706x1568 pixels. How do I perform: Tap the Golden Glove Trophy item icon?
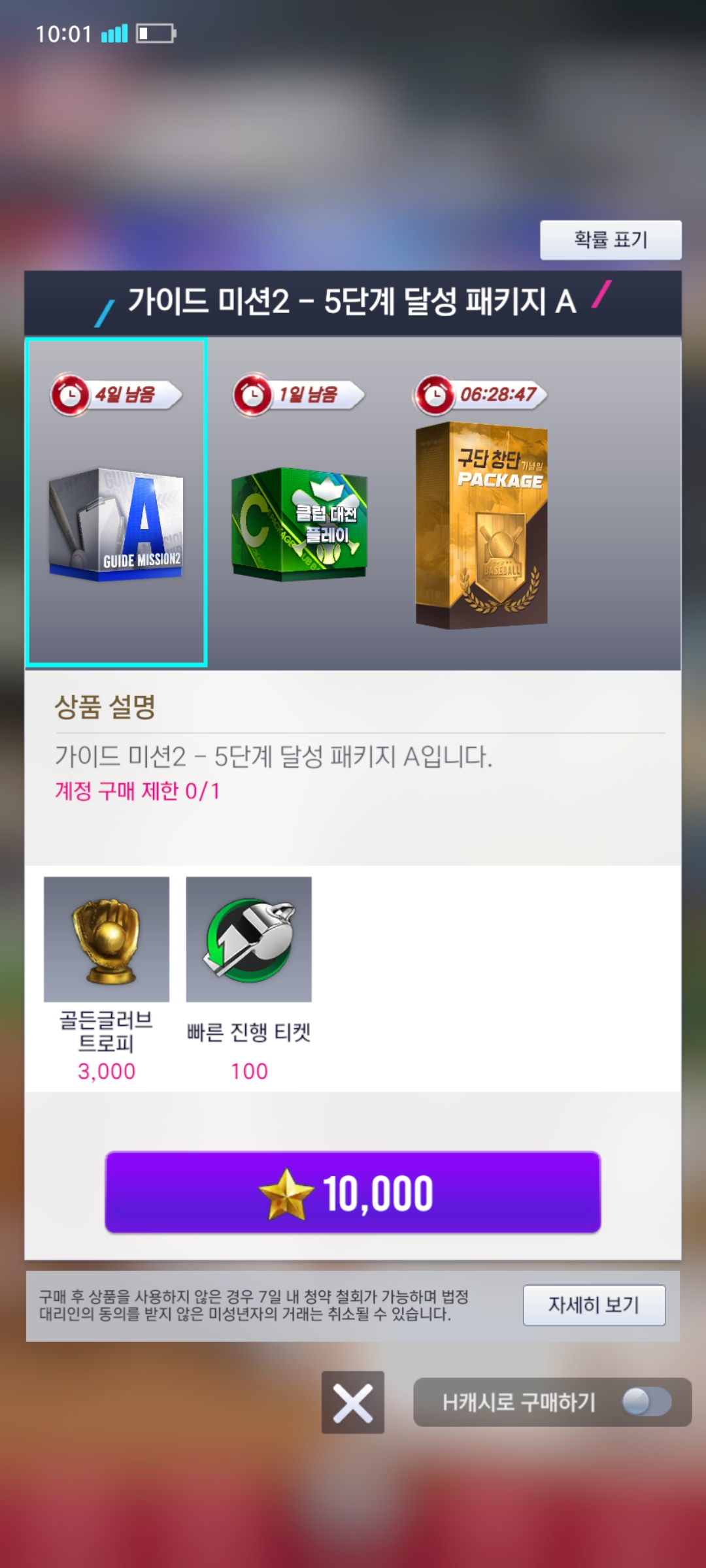(107, 939)
